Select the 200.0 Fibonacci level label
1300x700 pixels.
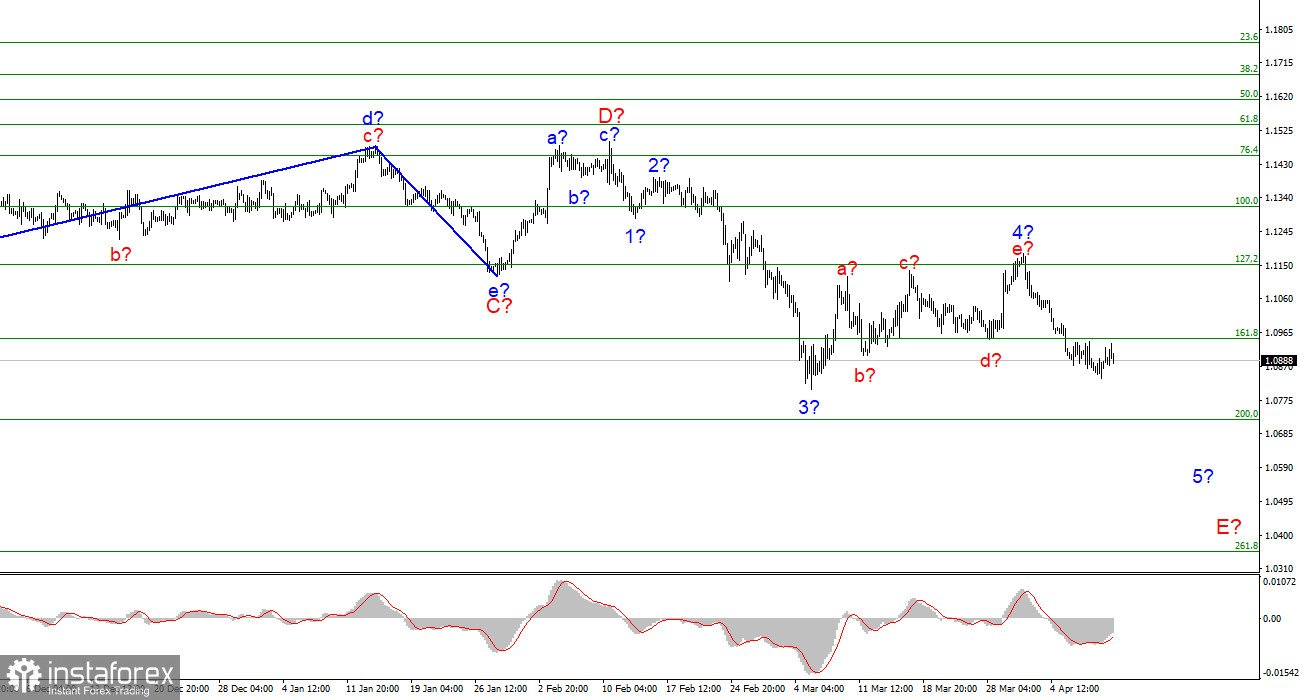1246,414
